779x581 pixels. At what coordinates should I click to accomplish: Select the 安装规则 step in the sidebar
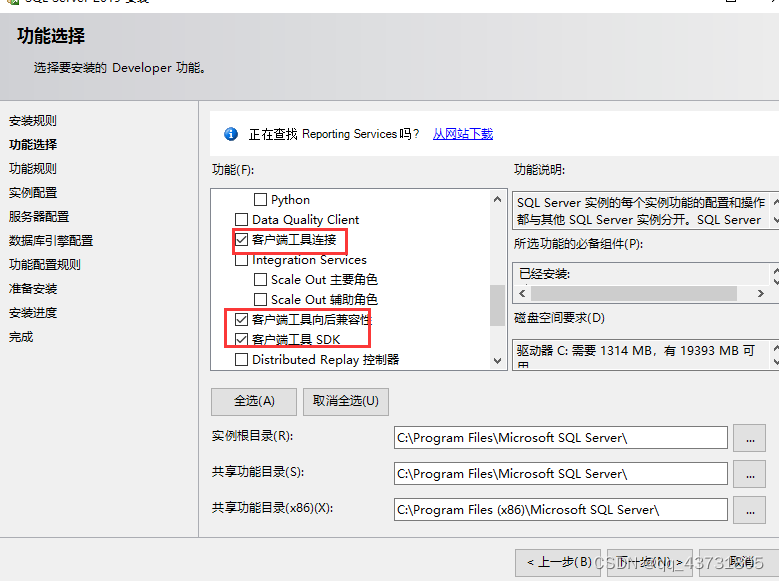pos(33,121)
